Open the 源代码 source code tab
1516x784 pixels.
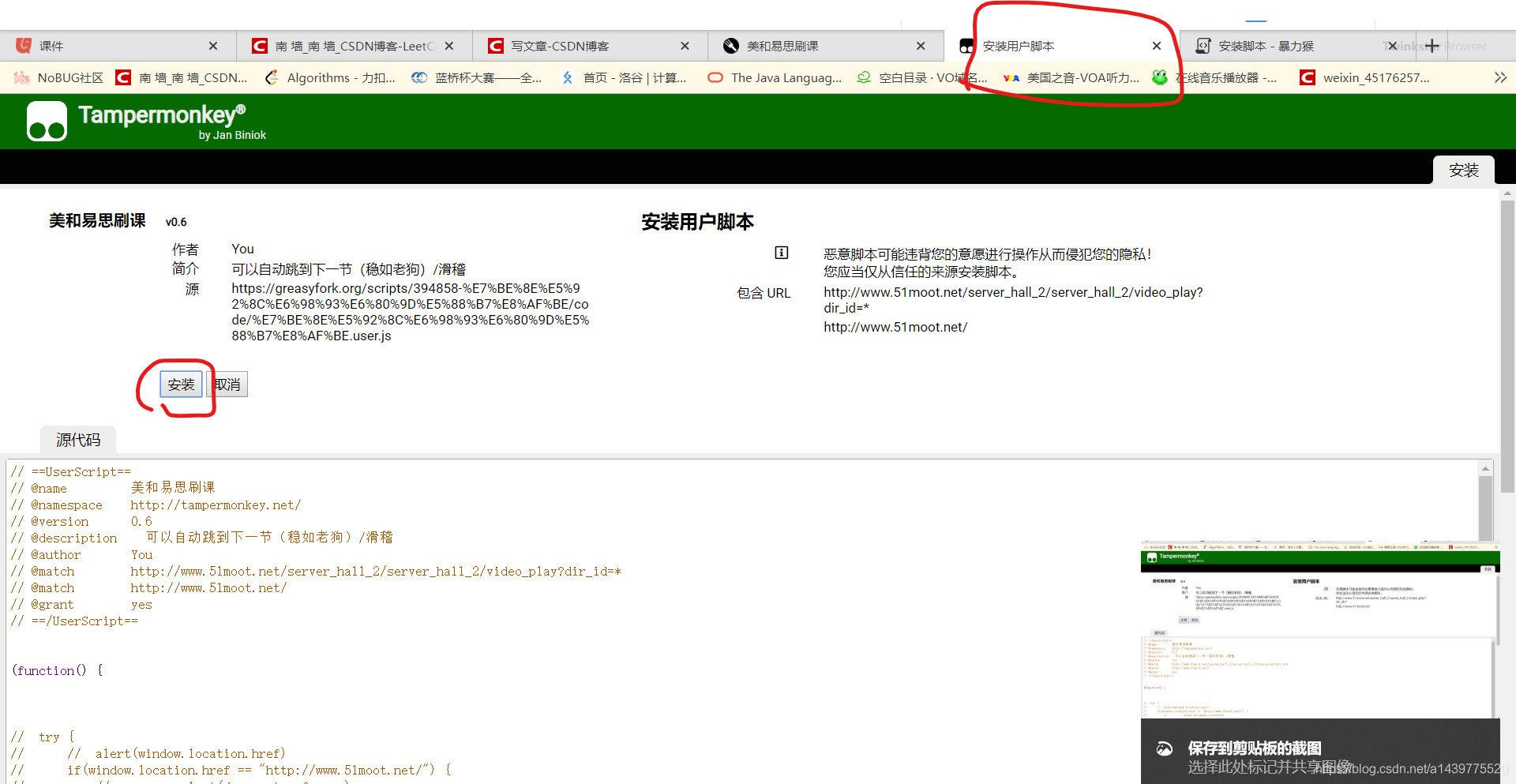click(78, 440)
